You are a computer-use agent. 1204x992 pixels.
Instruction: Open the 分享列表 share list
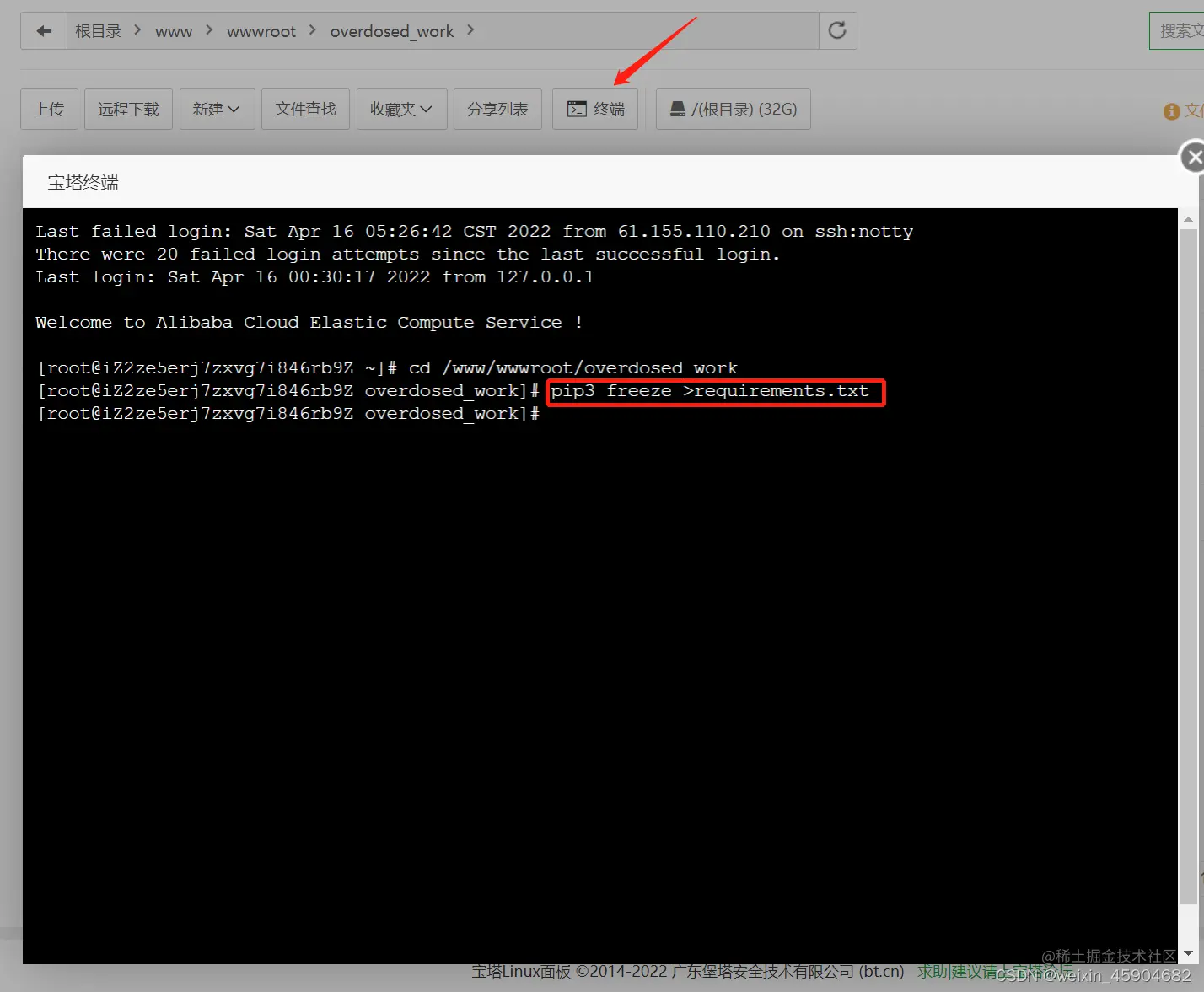click(497, 110)
